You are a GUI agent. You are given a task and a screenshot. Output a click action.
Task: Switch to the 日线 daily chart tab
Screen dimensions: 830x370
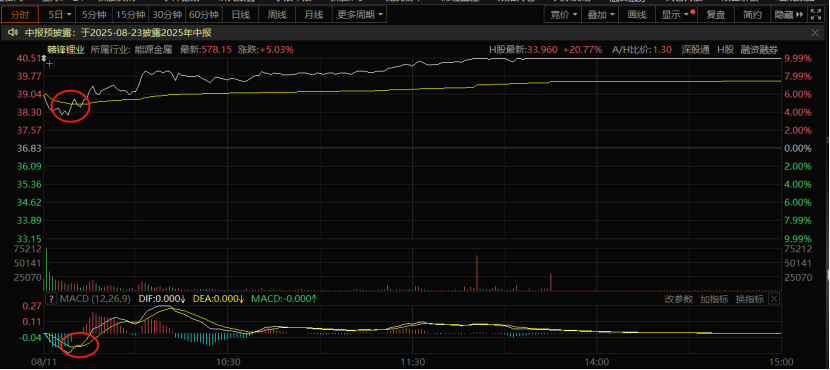coord(241,15)
